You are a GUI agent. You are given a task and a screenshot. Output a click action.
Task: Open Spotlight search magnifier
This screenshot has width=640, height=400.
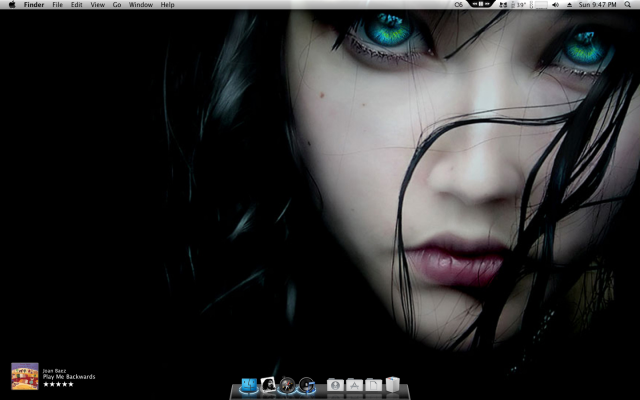click(x=627, y=4)
